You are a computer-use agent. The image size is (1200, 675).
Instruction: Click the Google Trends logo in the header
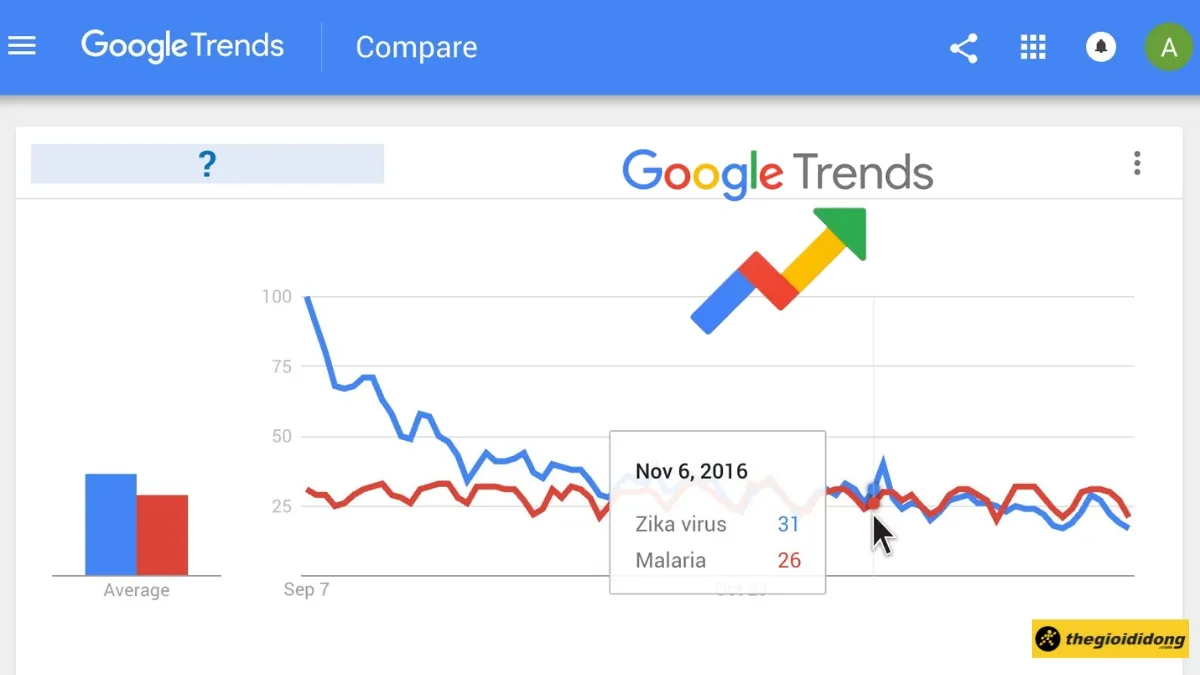pyautogui.click(x=182, y=45)
